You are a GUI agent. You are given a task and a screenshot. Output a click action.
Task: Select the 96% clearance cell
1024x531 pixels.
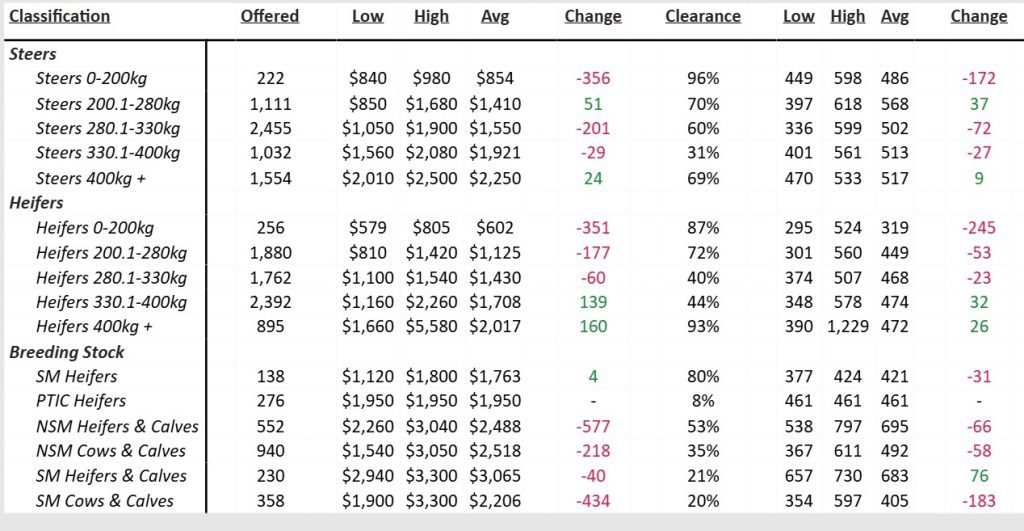(x=703, y=79)
